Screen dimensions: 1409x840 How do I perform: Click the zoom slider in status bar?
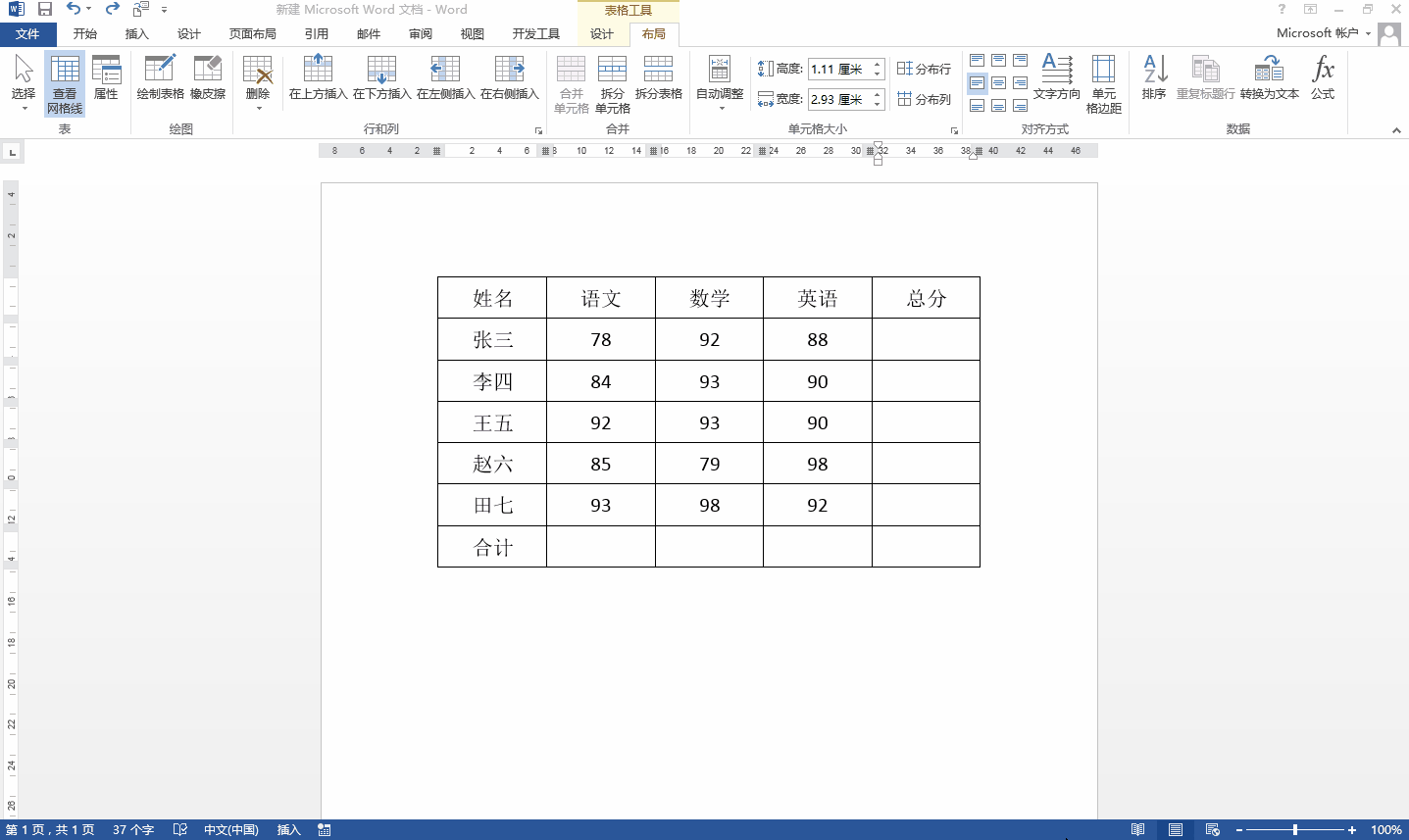tap(1295, 830)
